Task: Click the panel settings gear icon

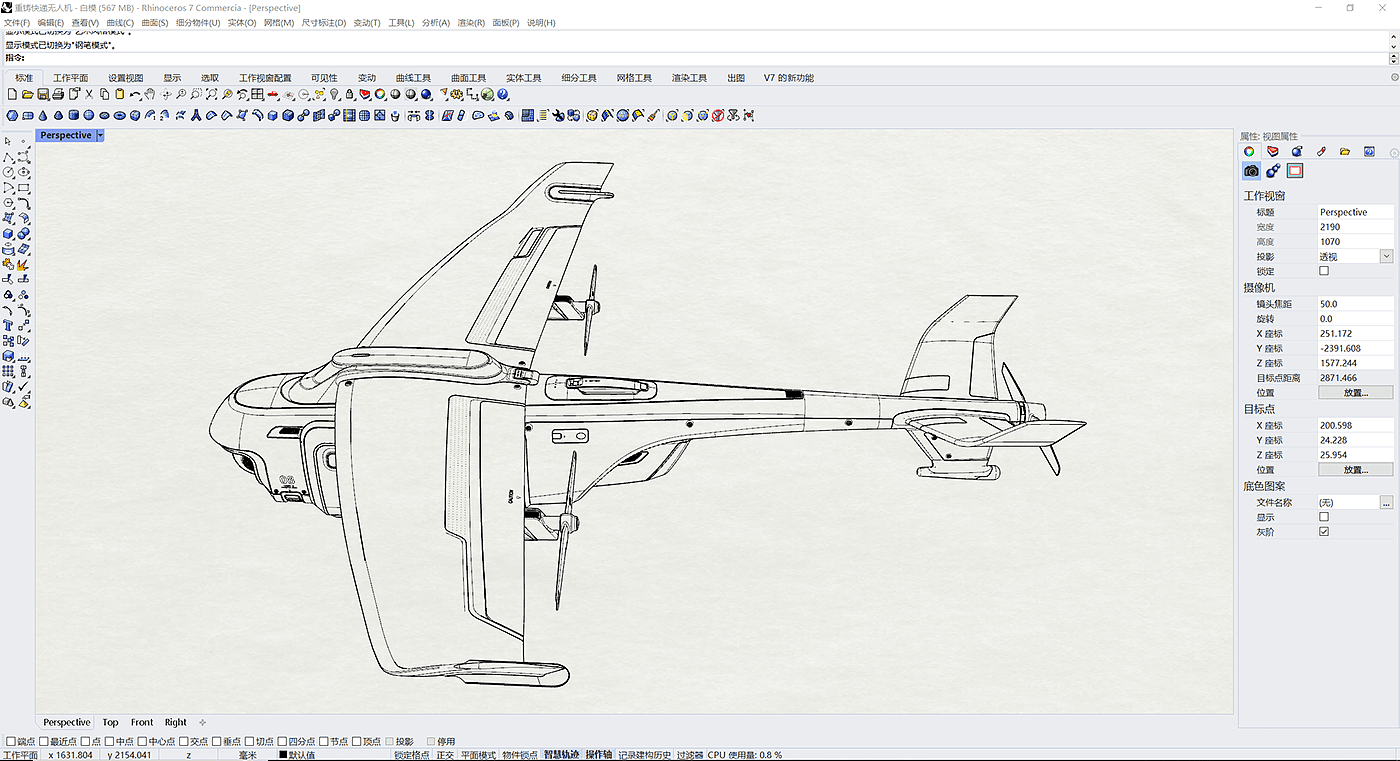Action: coord(1394,152)
